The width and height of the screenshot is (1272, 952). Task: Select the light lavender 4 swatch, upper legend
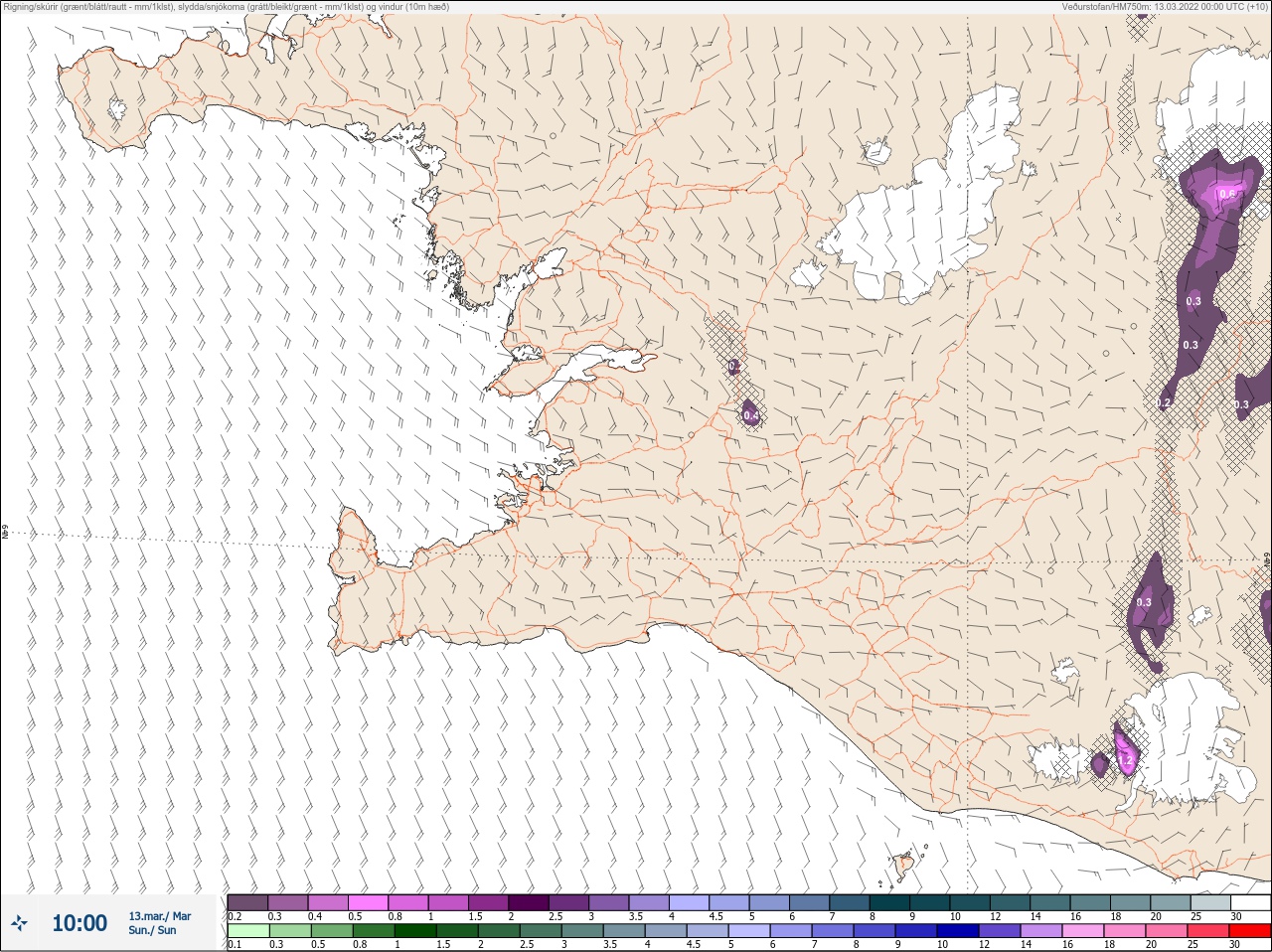point(690,902)
